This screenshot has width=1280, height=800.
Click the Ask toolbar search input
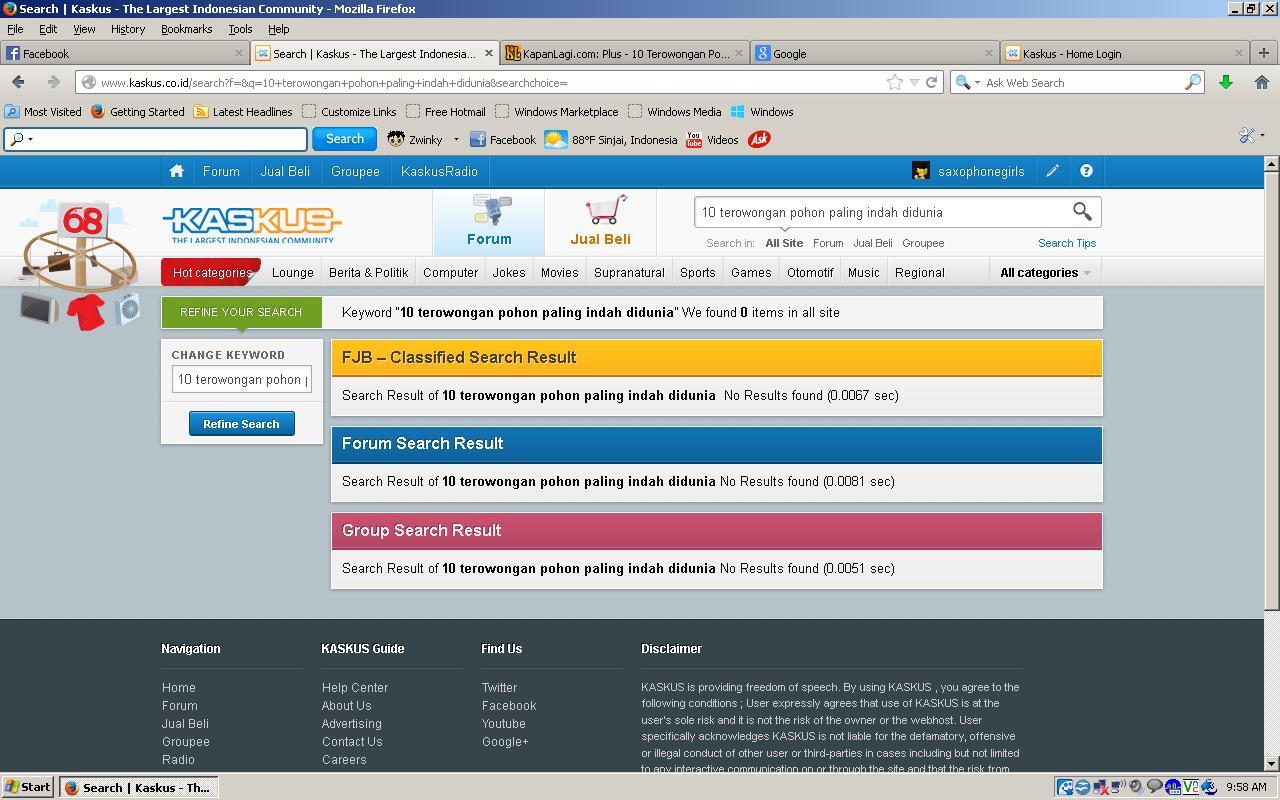click(x=155, y=139)
